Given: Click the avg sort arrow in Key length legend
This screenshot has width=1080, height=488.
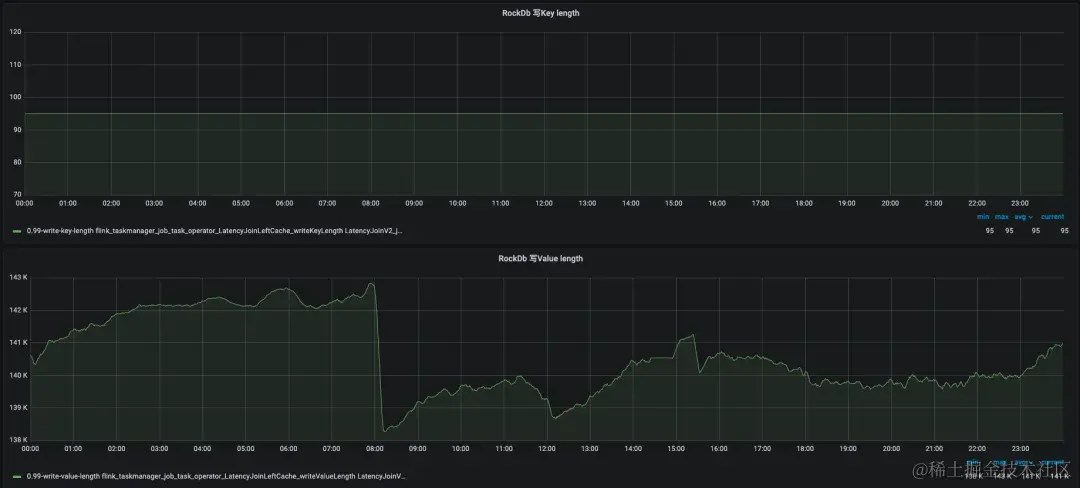Looking at the screenshot, I should (1030, 217).
